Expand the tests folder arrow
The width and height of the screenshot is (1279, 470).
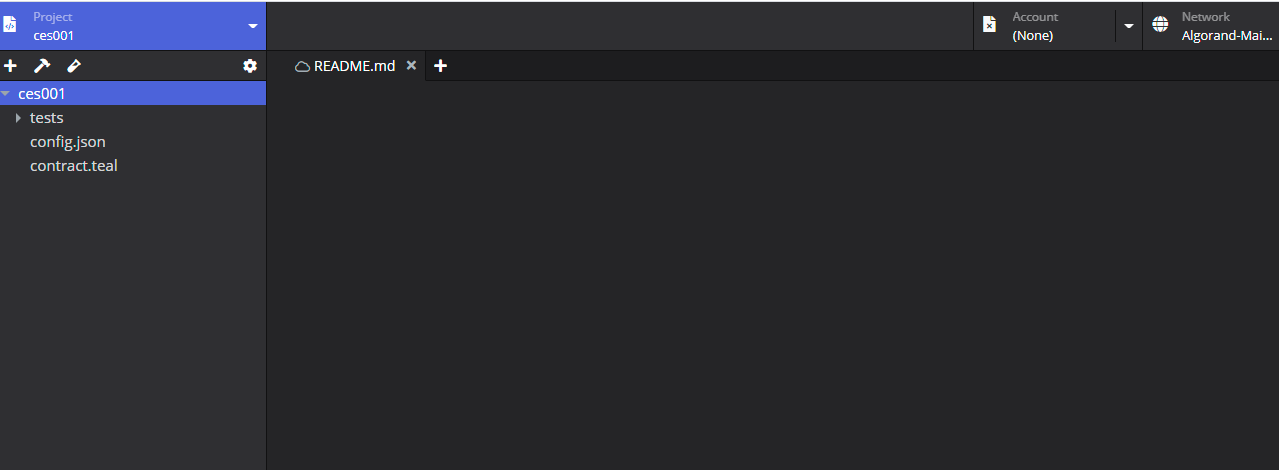point(18,118)
